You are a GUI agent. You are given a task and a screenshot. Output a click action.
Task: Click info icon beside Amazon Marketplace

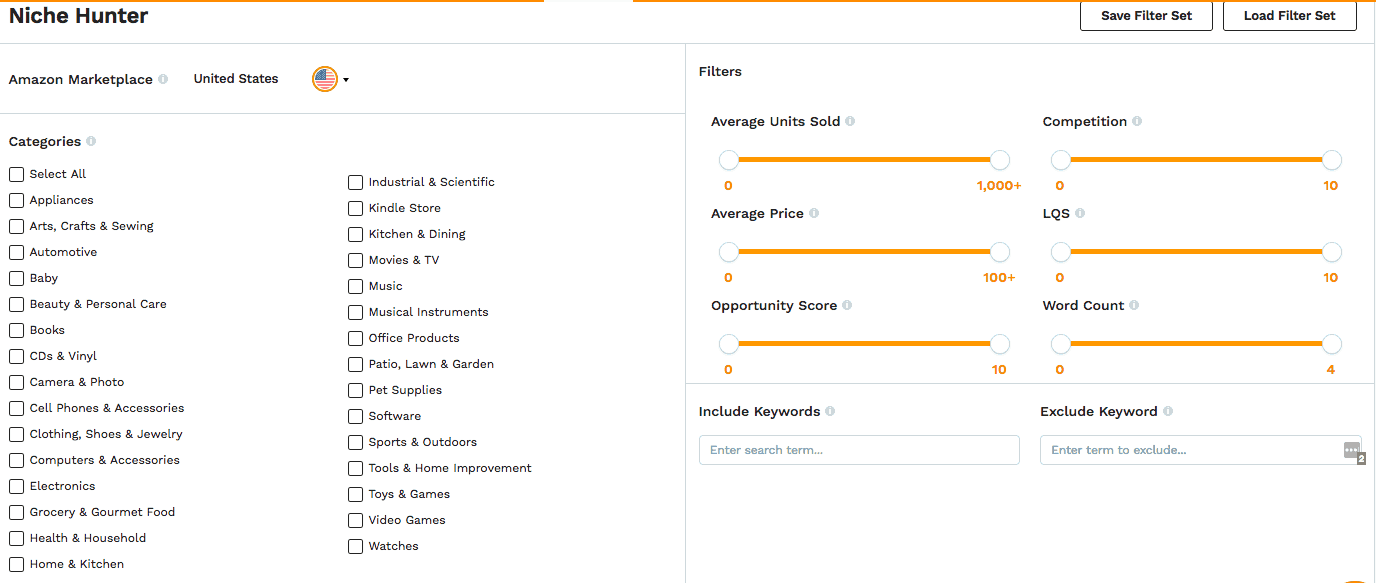tap(163, 79)
